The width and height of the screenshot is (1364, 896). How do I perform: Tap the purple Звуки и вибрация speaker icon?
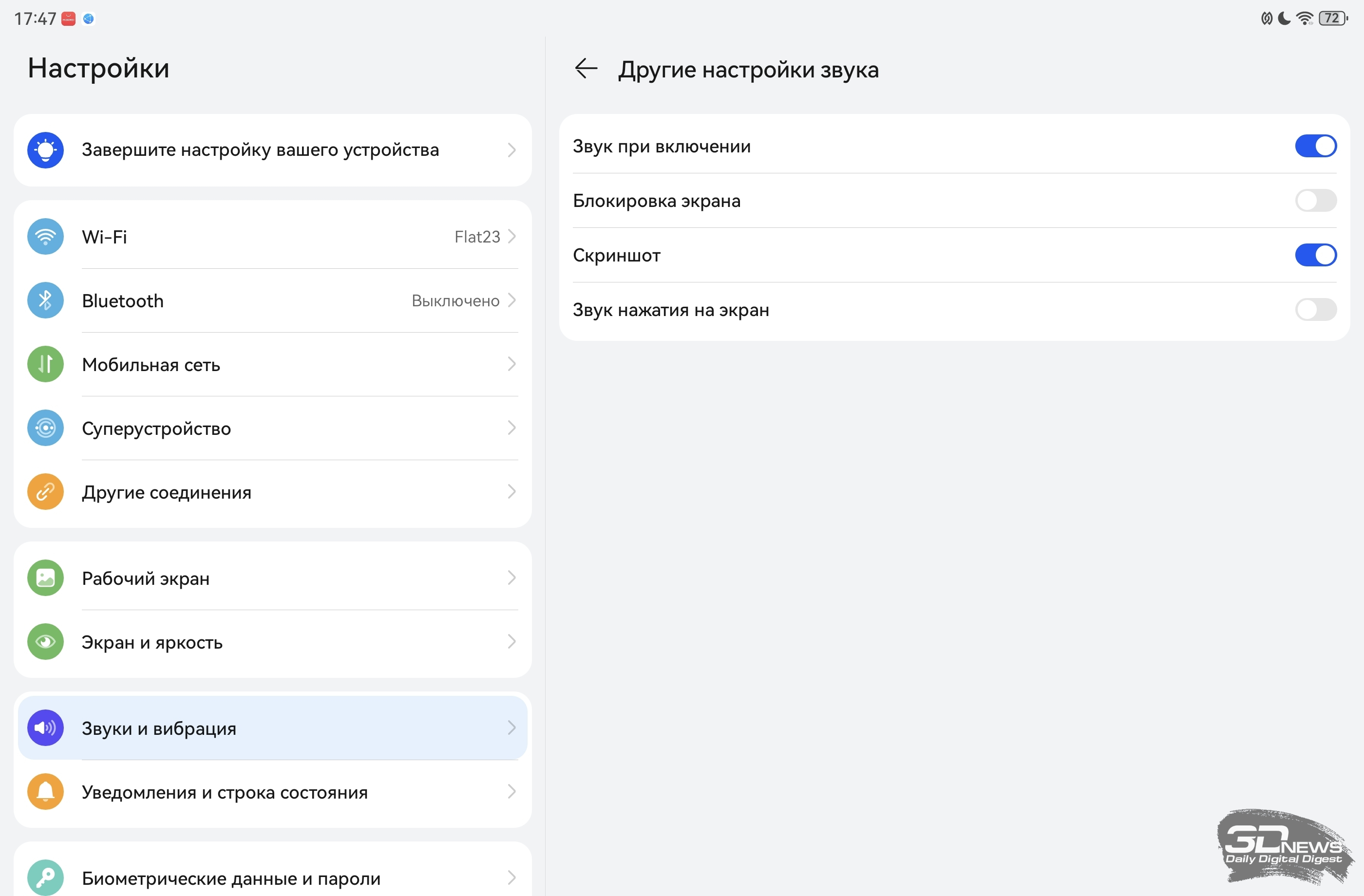tap(45, 728)
